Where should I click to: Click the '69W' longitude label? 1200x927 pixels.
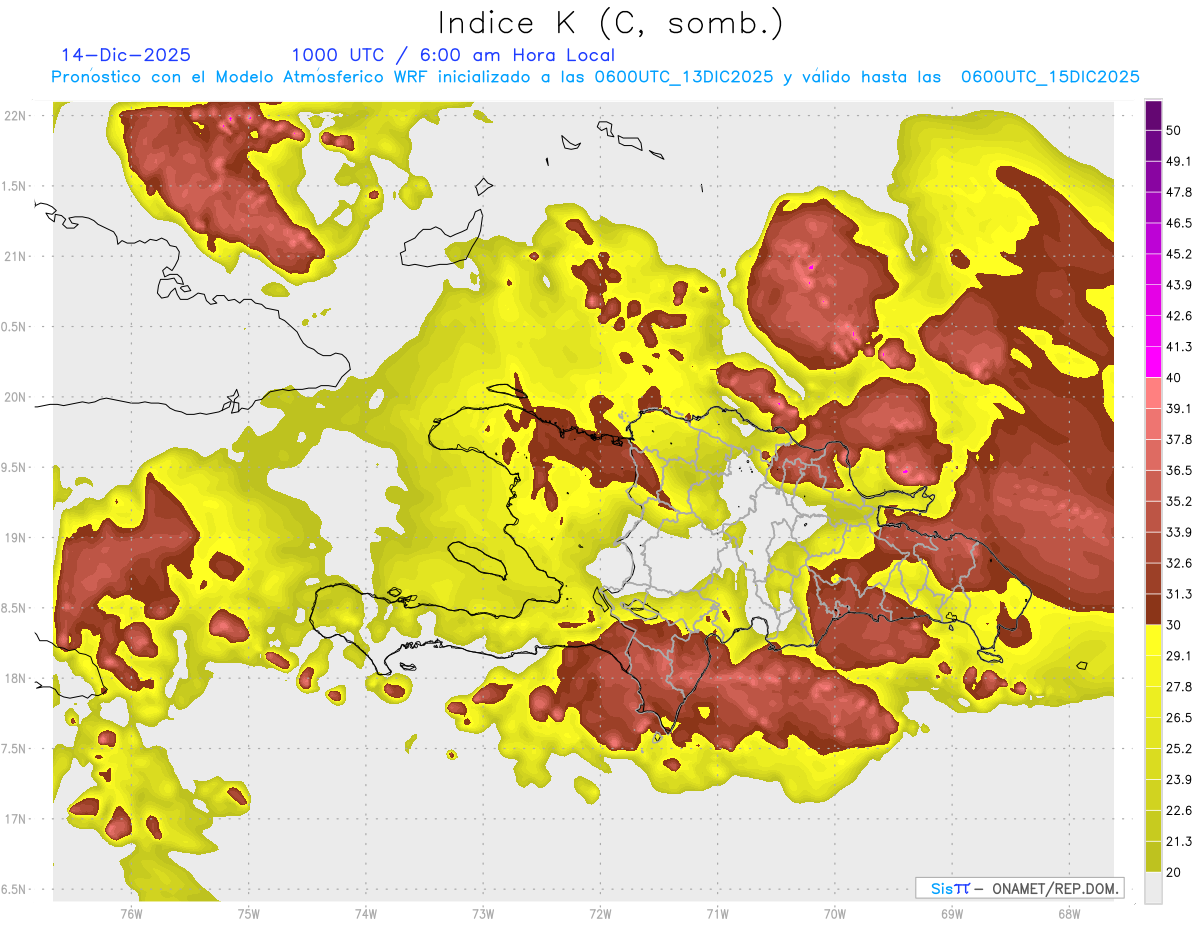coord(952,914)
